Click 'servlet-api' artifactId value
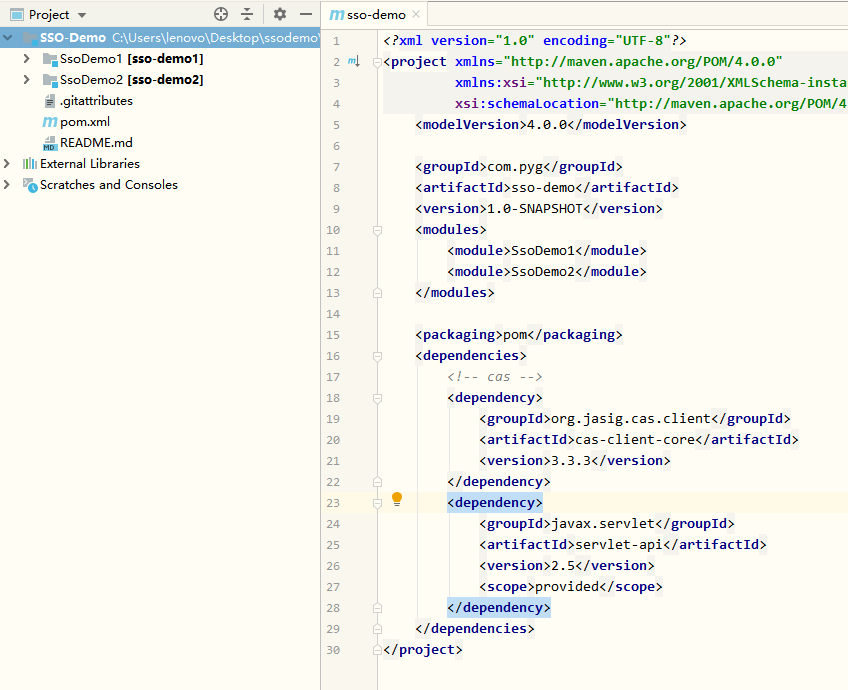Viewport: 848px width, 690px height. (619, 545)
